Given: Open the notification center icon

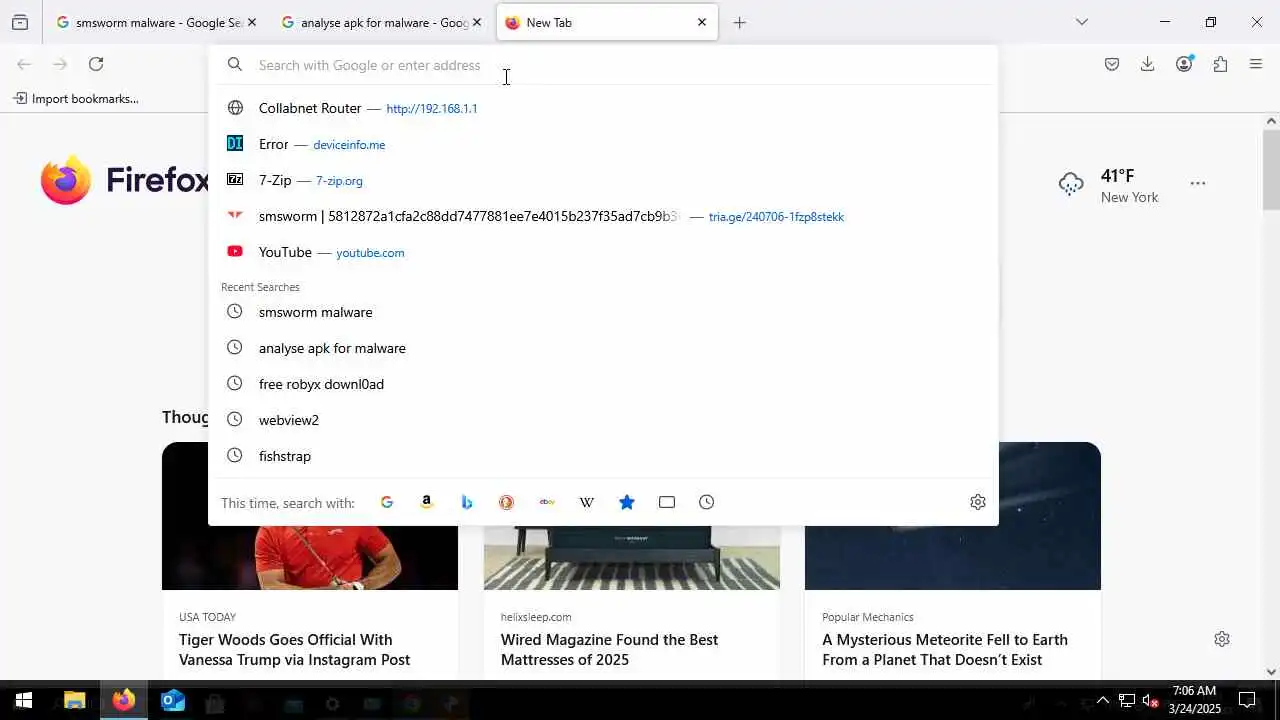Looking at the screenshot, I should pos(1247,701).
